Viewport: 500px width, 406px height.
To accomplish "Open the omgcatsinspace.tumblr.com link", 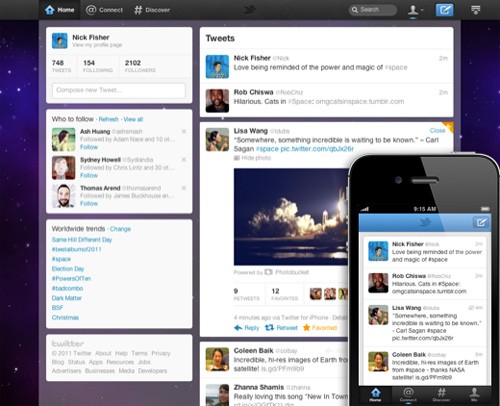I will click(x=360, y=101).
